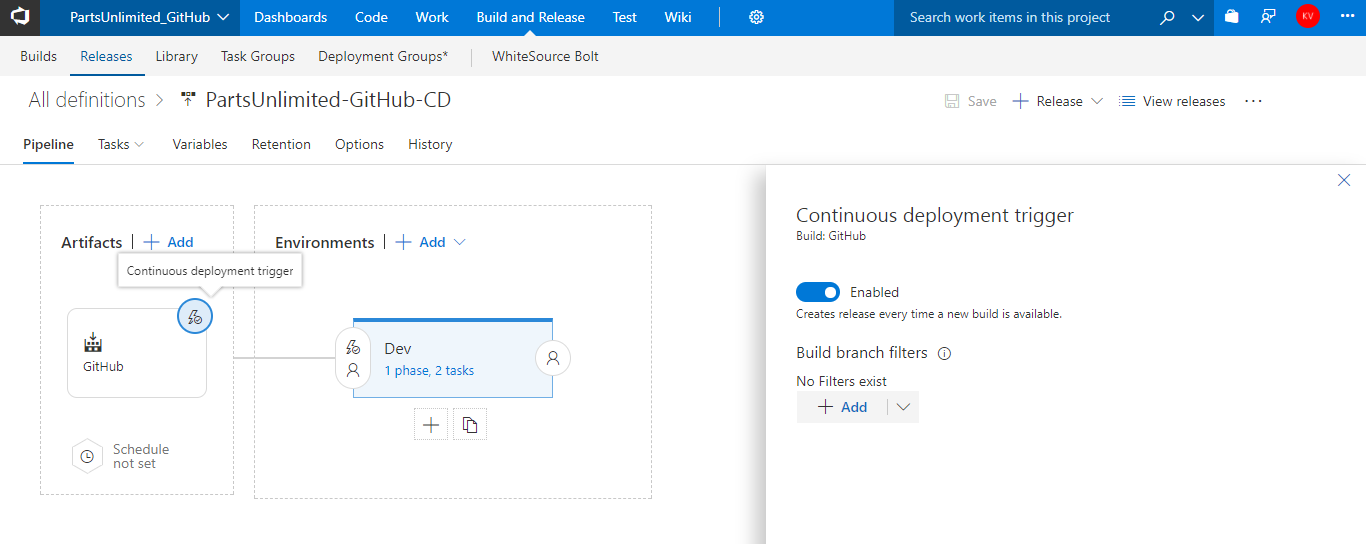1366x544 pixels.
Task: Open the WhiteSource Bolt tab
Action: (x=545, y=56)
